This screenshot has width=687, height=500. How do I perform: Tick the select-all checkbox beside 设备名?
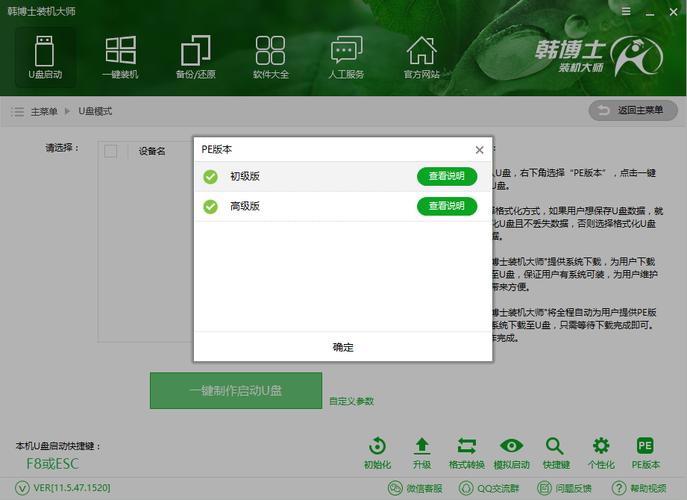click(x=110, y=151)
